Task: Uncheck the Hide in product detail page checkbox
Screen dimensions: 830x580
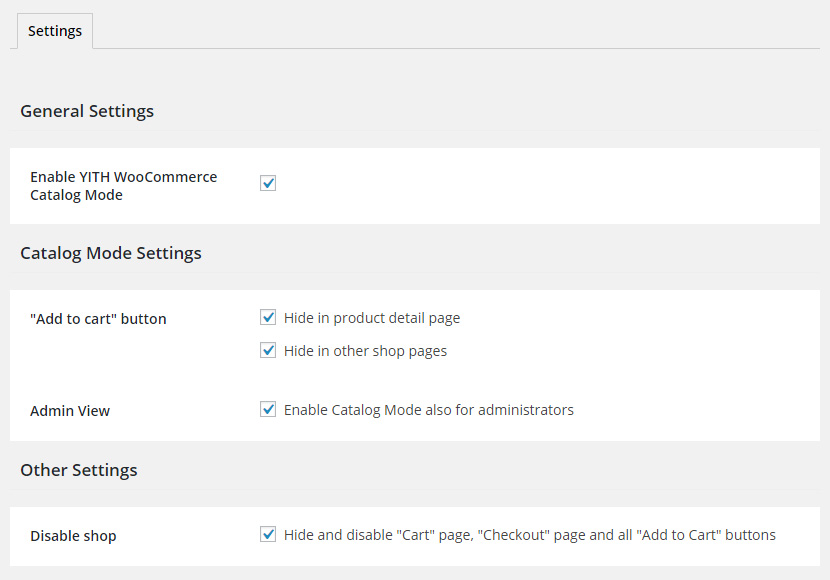Action: (x=268, y=317)
